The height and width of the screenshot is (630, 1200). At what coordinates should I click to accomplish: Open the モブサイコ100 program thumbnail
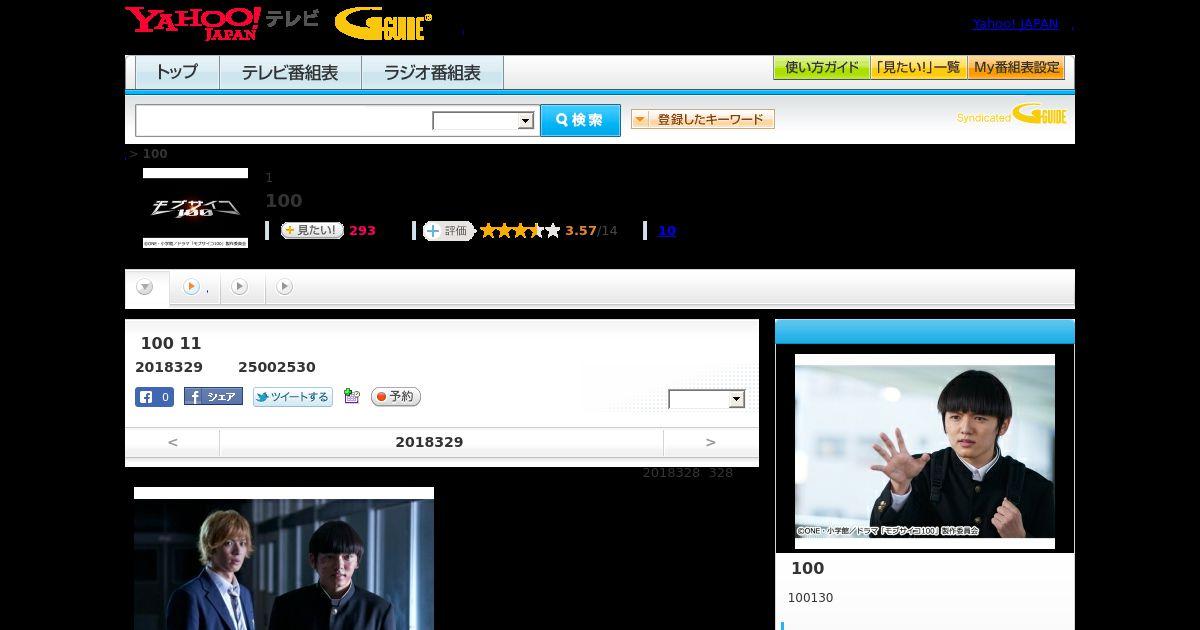[195, 208]
